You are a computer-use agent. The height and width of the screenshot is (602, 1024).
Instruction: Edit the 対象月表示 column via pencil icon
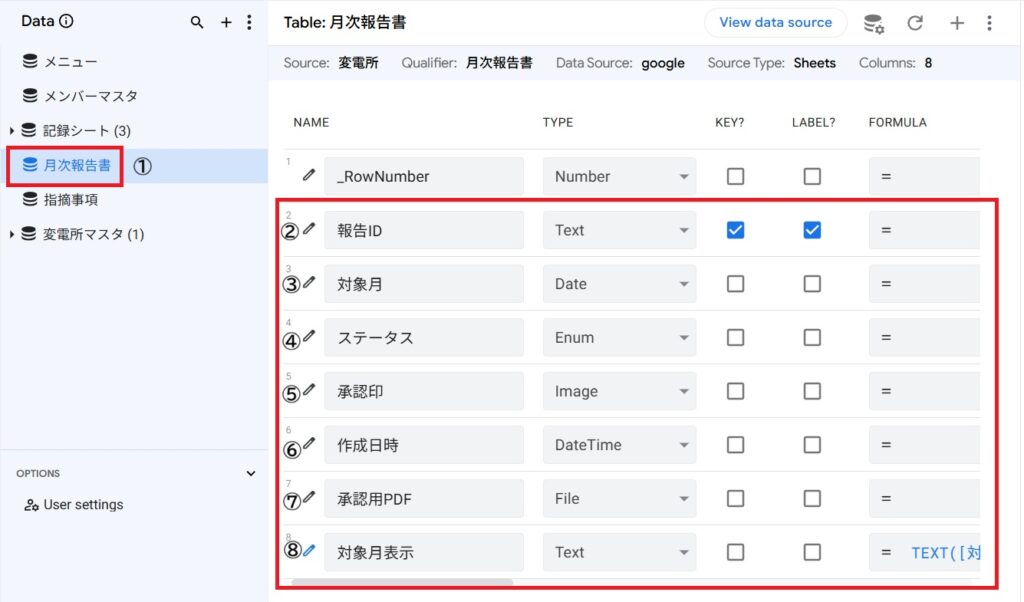click(x=309, y=550)
